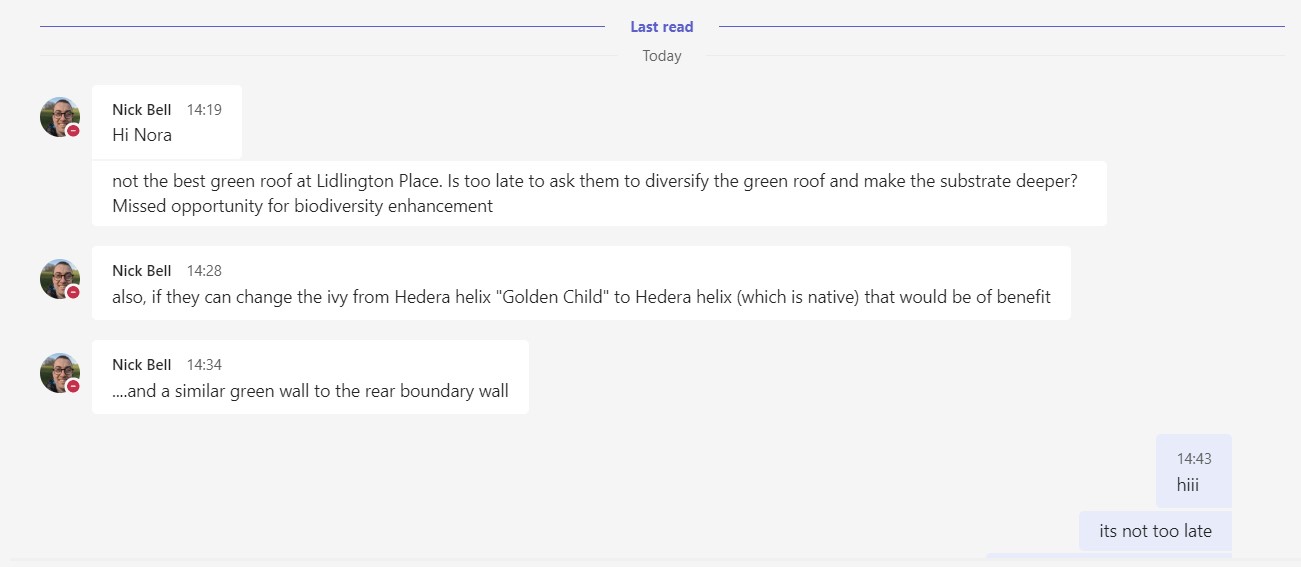Select the sent 'hiii' message bubble
Viewport: 1301px width, 567px height.
[1194, 471]
